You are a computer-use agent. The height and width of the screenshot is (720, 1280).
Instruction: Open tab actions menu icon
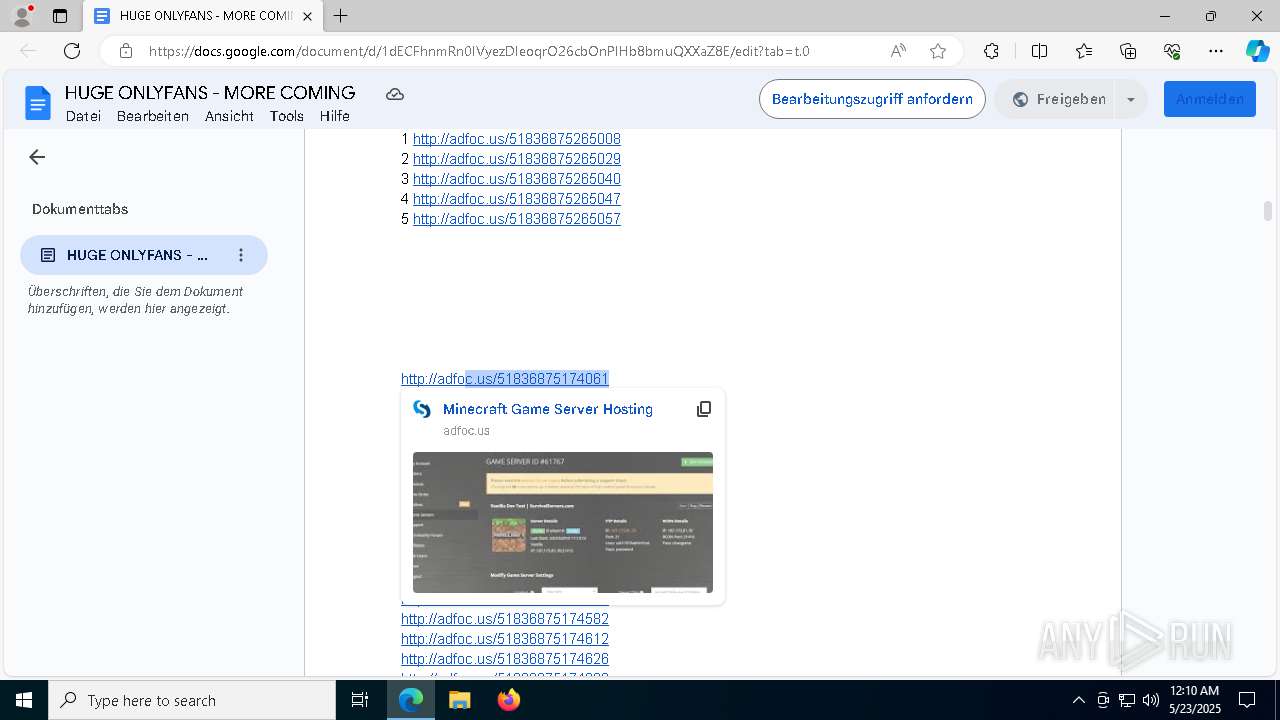point(60,16)
